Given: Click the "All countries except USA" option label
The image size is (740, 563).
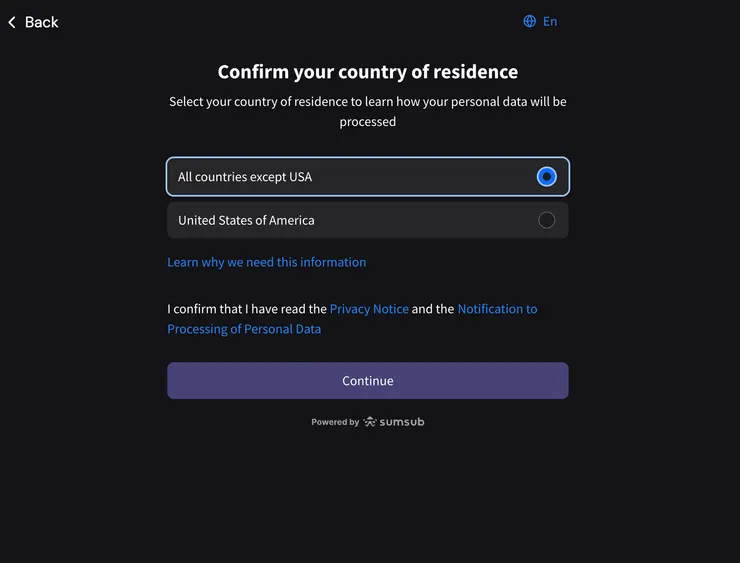Looking at the screenshot, I should (245, 177).
